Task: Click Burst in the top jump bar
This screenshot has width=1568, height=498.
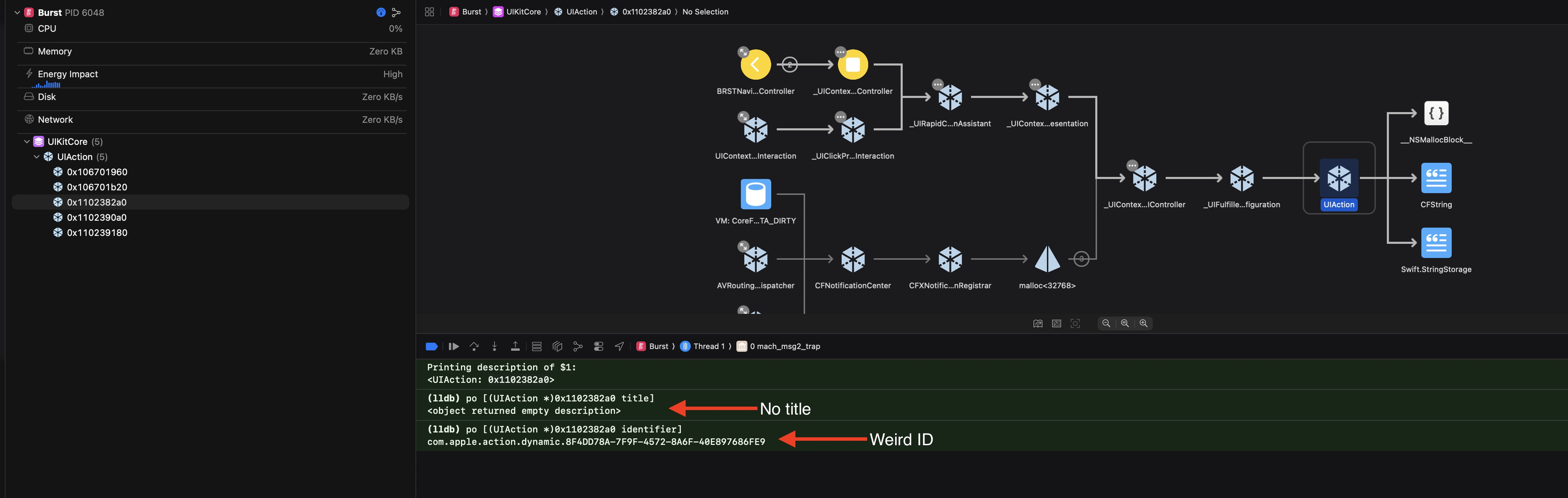Action: point(465,11)
